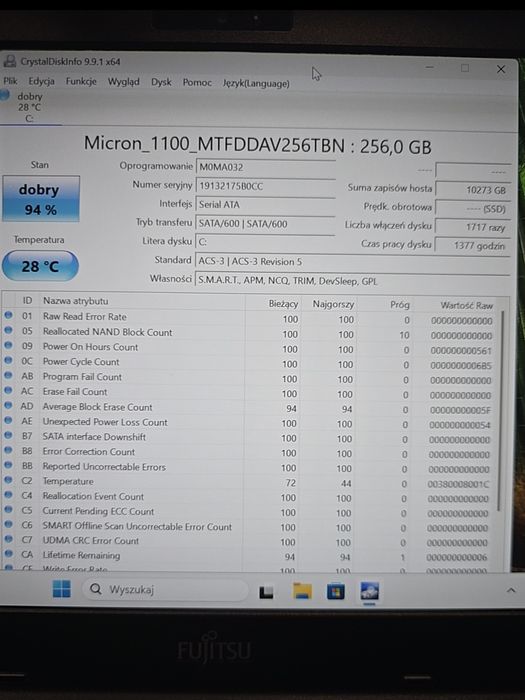Click the status dot for Erase Fail Count
This screenshot has width=525, height=700.
pos(8,390)
